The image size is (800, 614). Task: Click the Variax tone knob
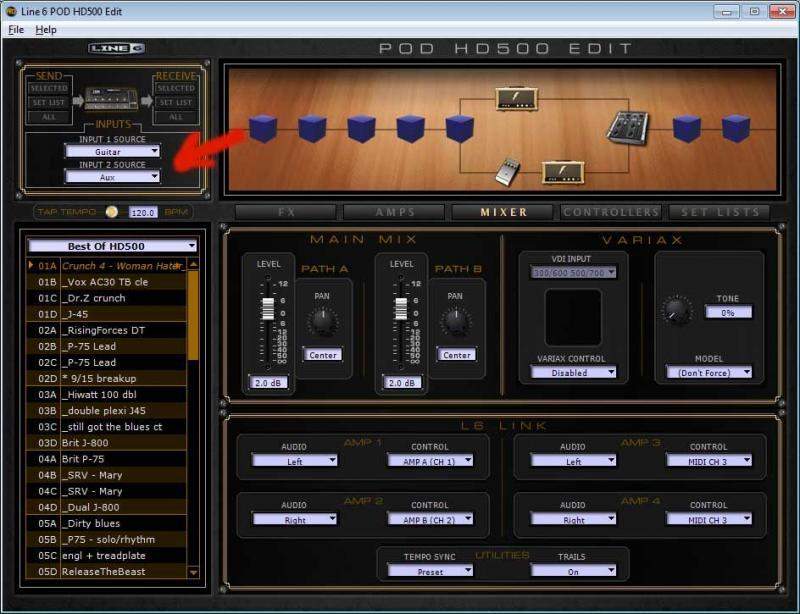pyautogui.click(x=677, y=311)
